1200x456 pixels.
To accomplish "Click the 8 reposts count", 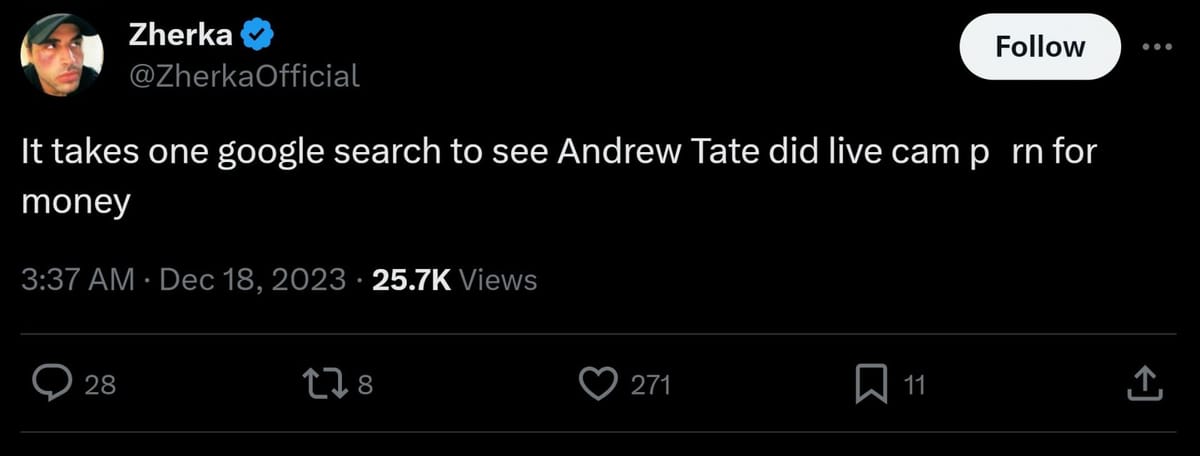I will 365,385.
